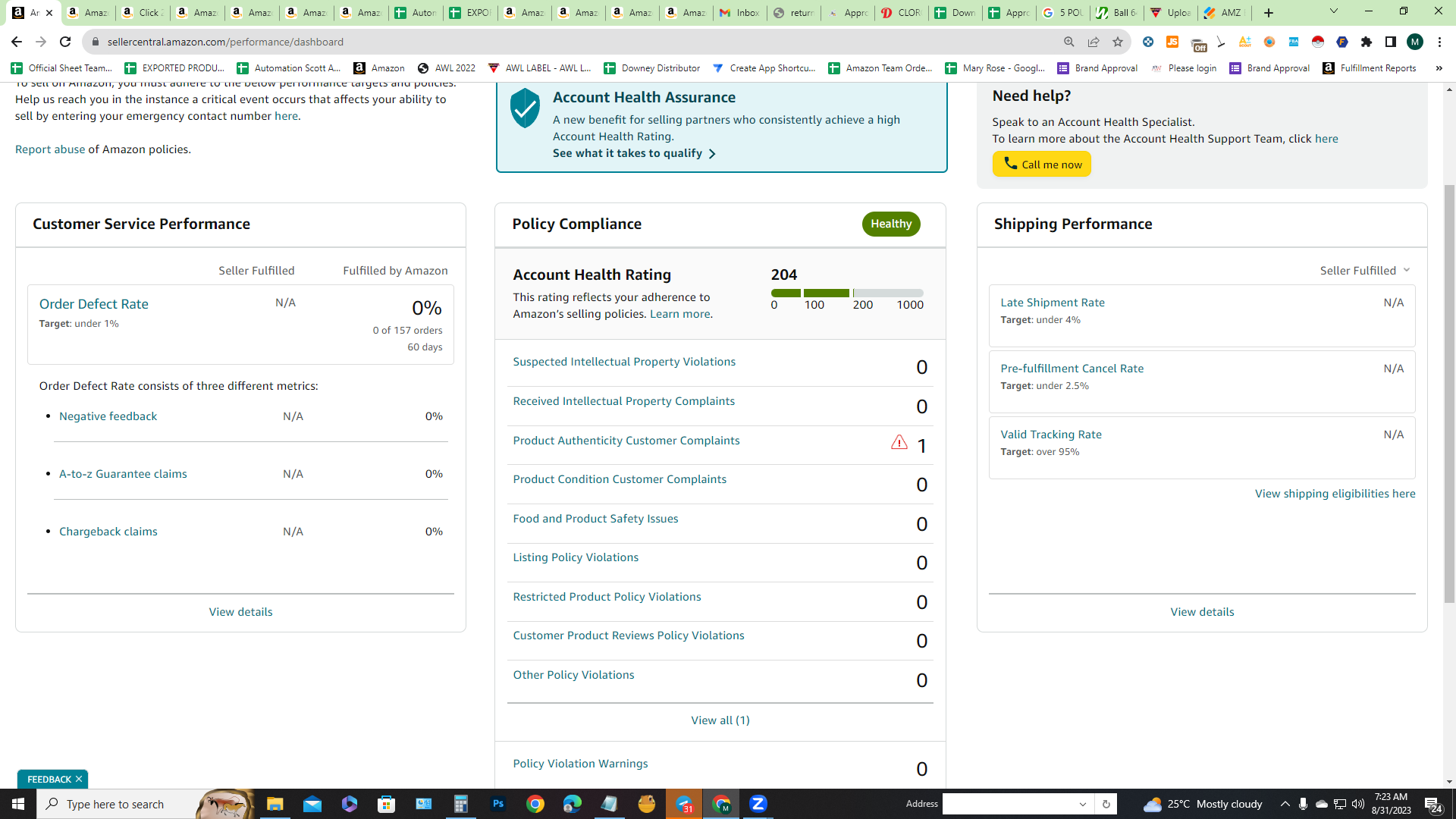1456x819 pixels.
Task: Go back to the previous page
Action: point(17,42)
